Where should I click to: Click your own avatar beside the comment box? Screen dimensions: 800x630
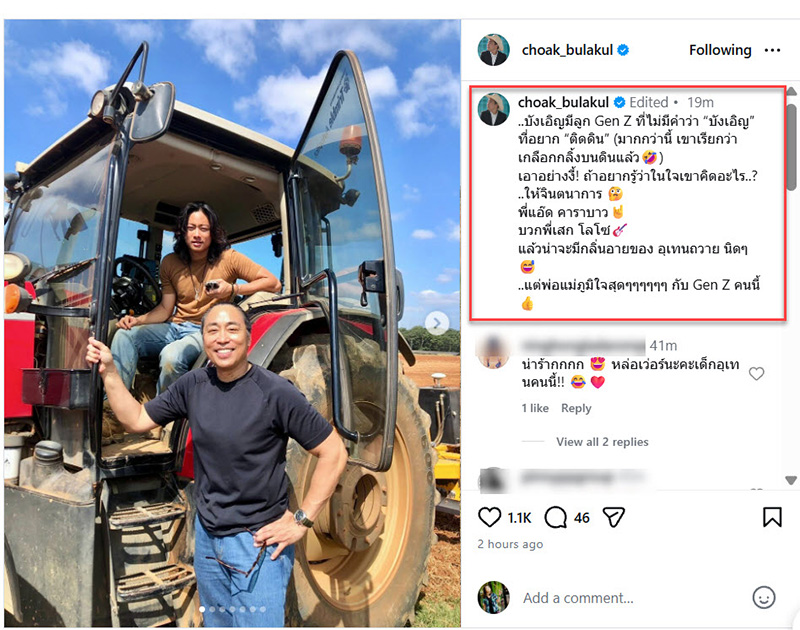[x=493, y=597]
